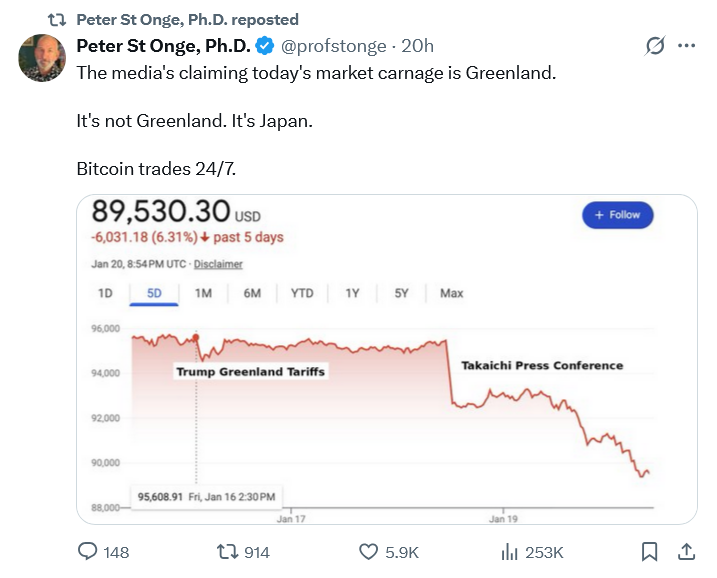Open view analytics bar chart icon
Screen dimensions: 717x578
[509, 552]
